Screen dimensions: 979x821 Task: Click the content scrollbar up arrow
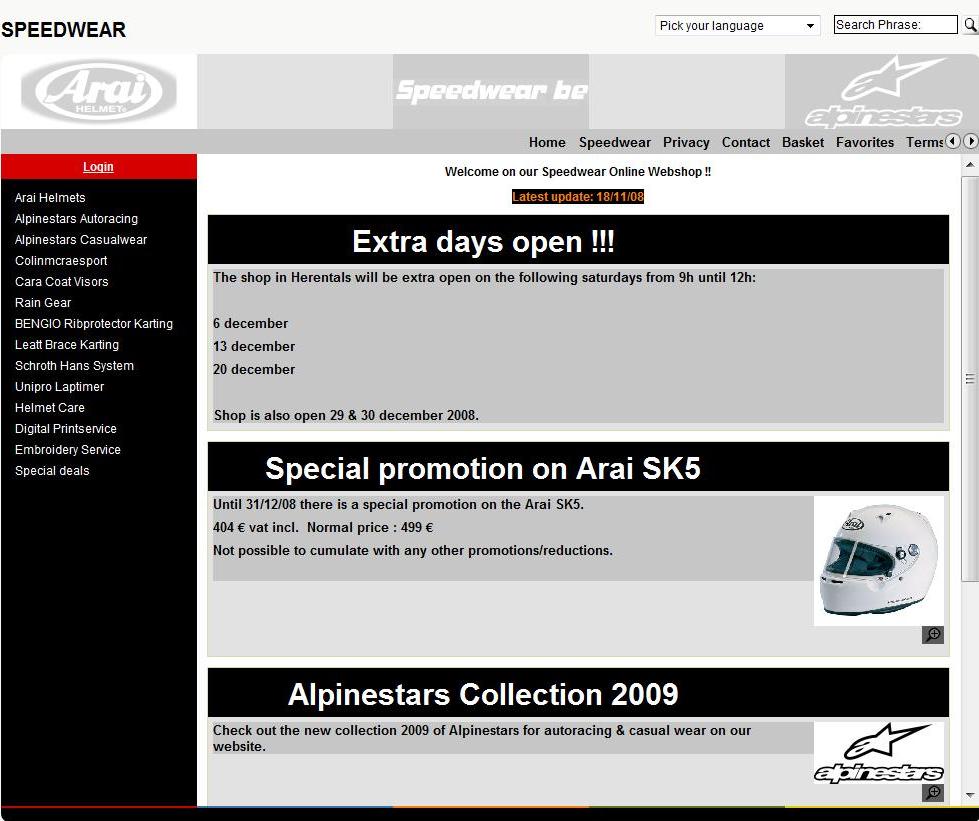(x=970, y=164)
